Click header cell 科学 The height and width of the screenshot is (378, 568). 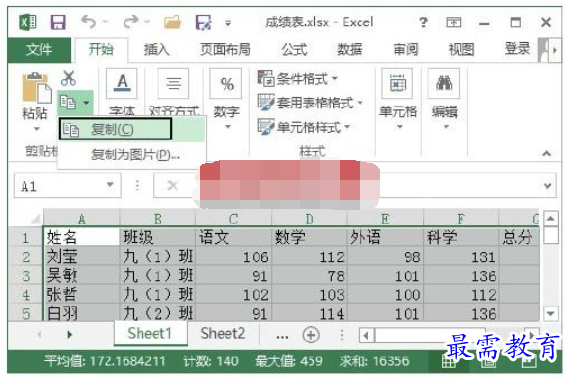point(461,237)
